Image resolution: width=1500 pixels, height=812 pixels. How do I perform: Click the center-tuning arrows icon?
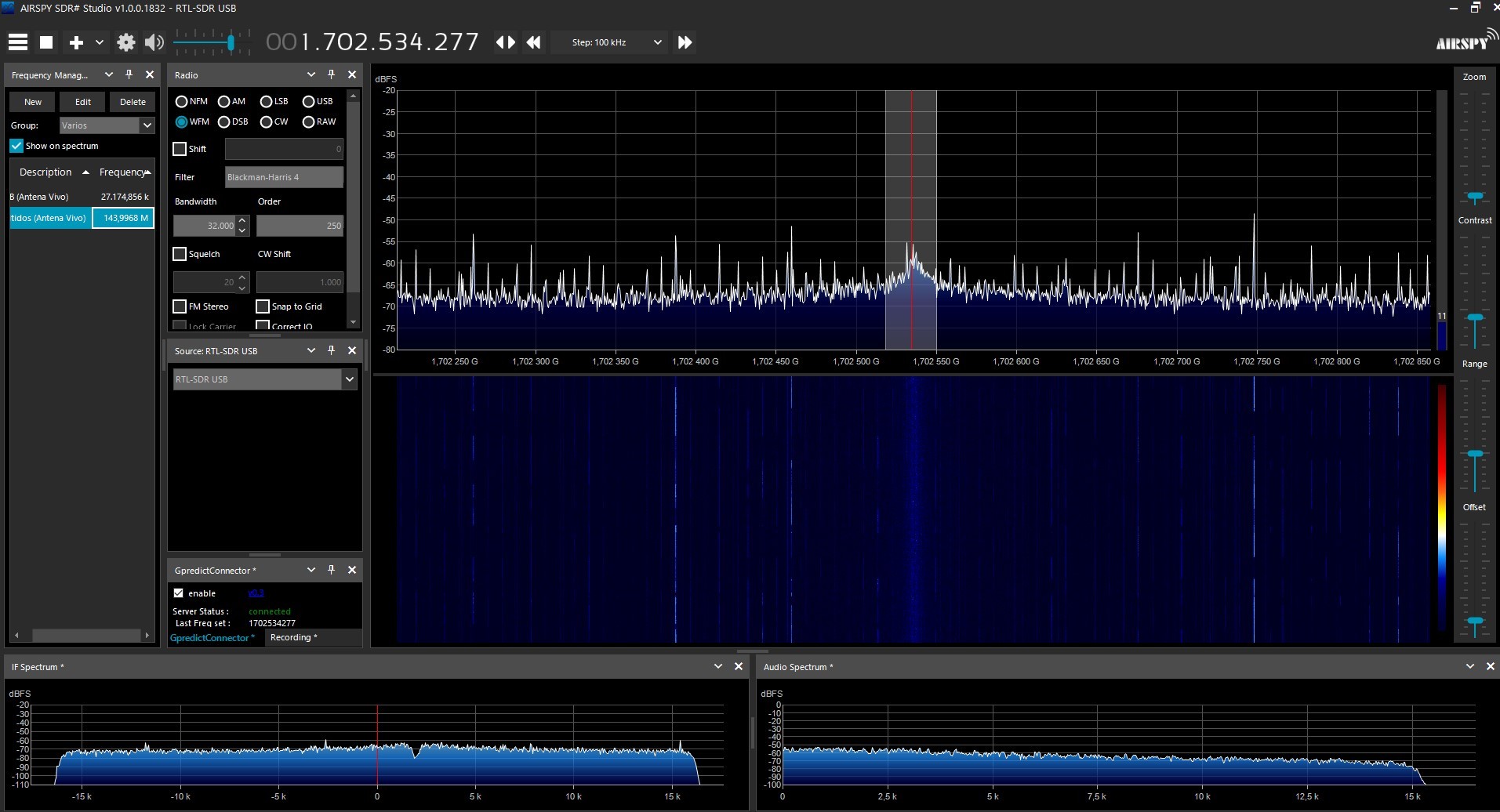[x=506, y=42]
